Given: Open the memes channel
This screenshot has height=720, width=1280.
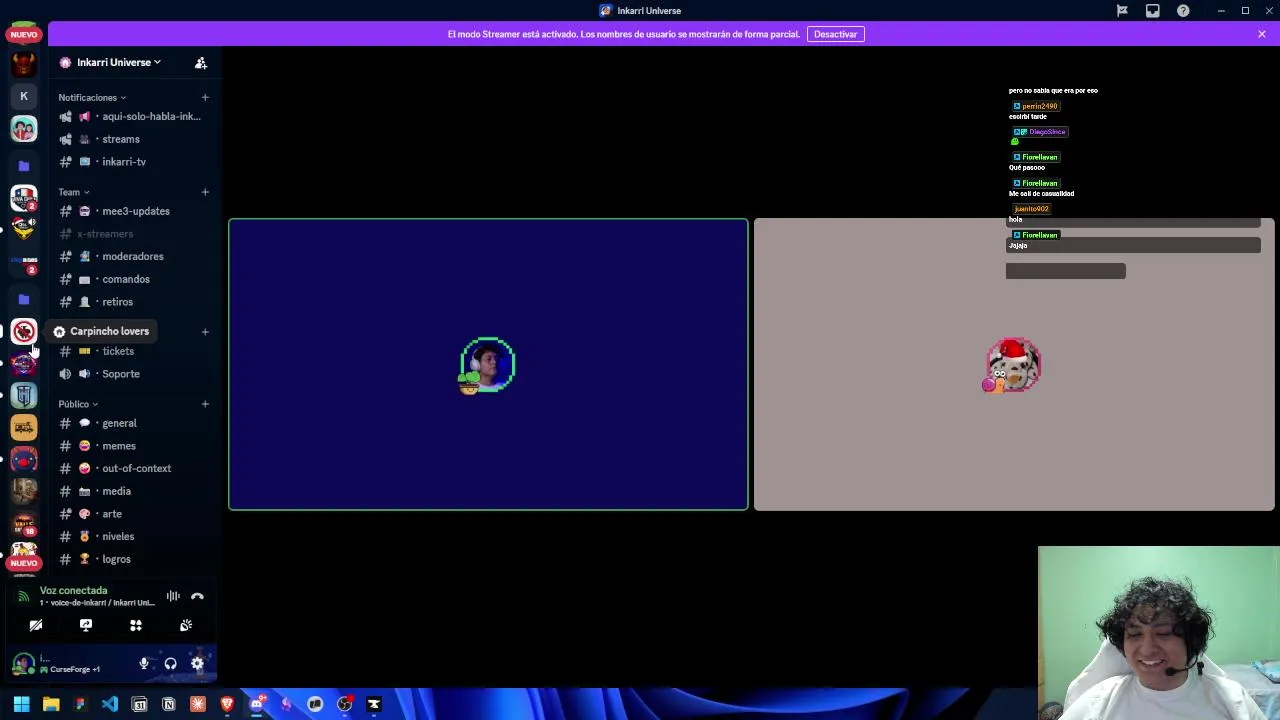Looking at the screenshot, I should click(132, 446).
